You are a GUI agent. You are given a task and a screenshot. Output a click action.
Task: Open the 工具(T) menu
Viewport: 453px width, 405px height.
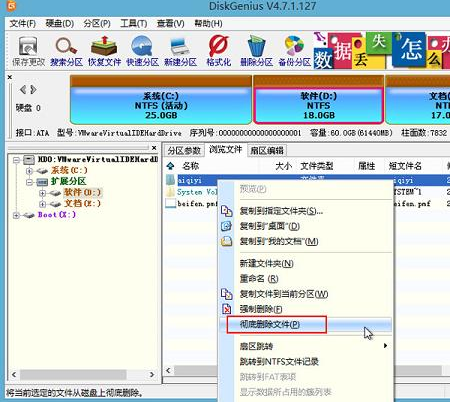point(134,24)
